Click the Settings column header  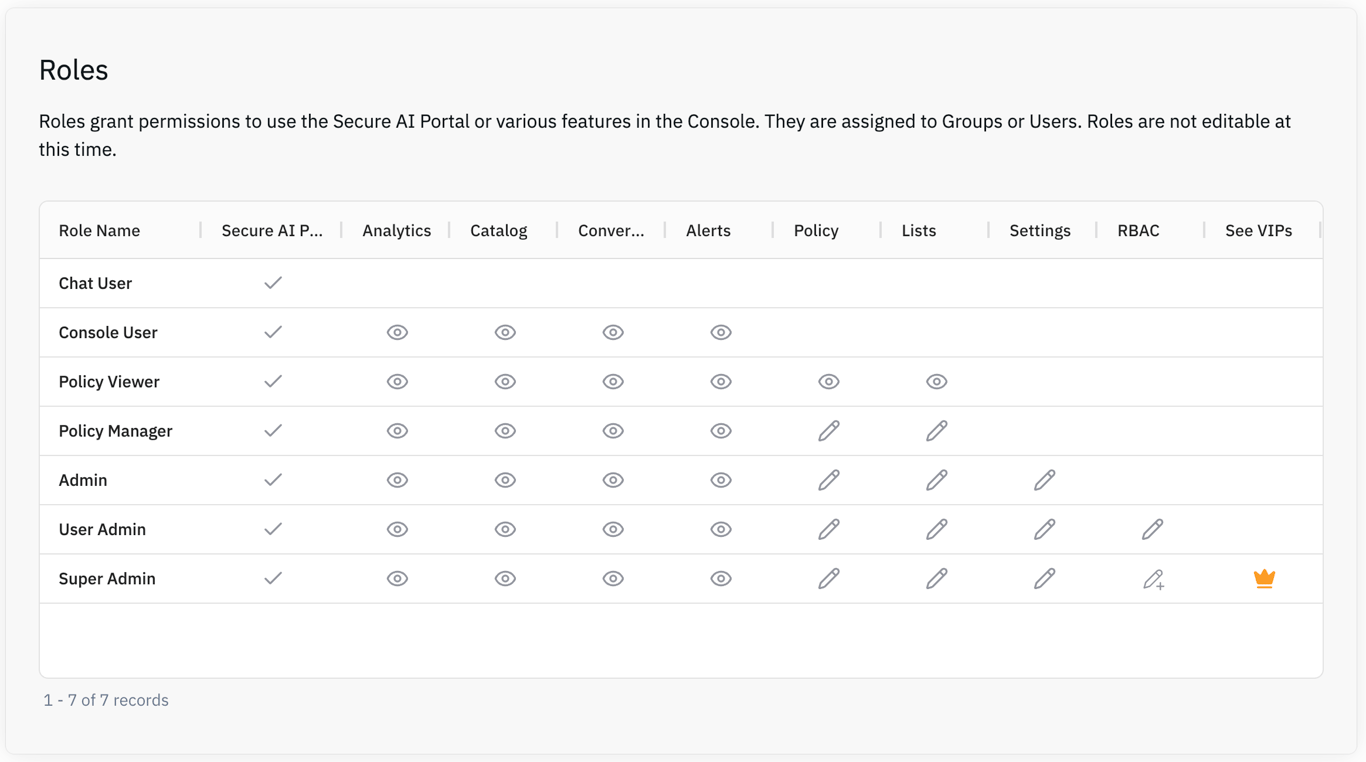click(x=1039, y=231)
